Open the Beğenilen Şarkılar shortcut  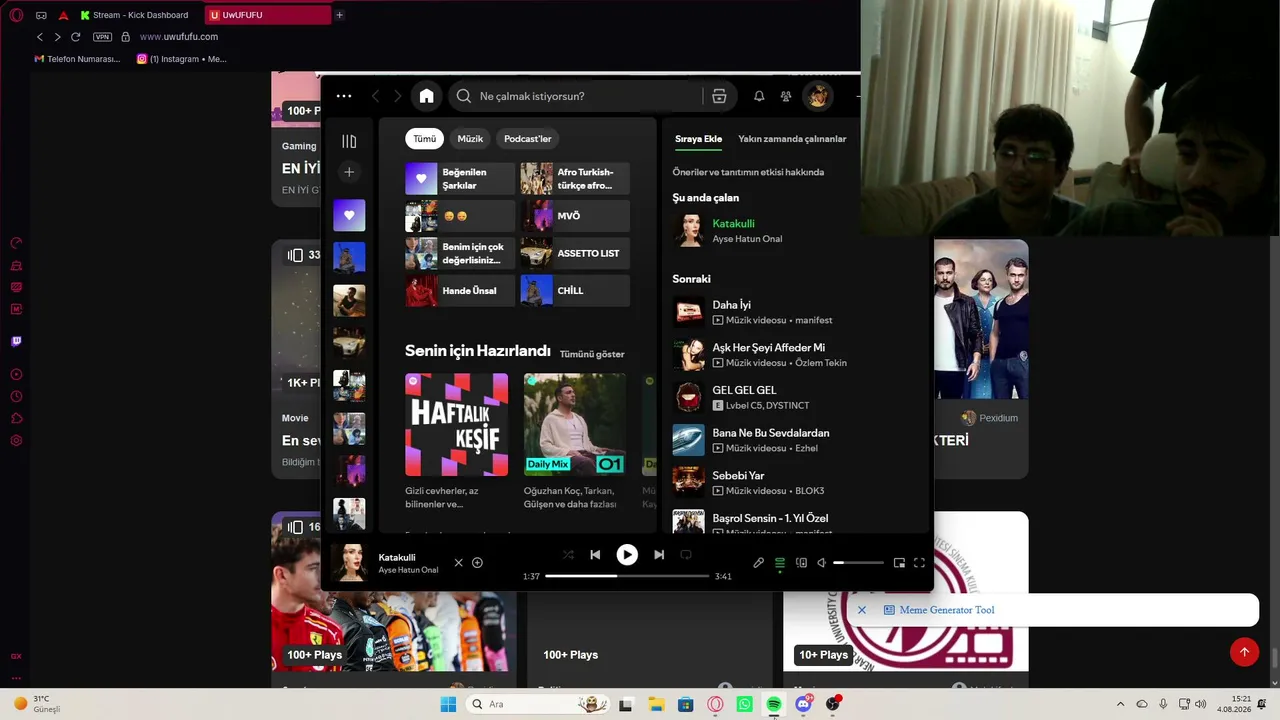(x=460, y=179)
